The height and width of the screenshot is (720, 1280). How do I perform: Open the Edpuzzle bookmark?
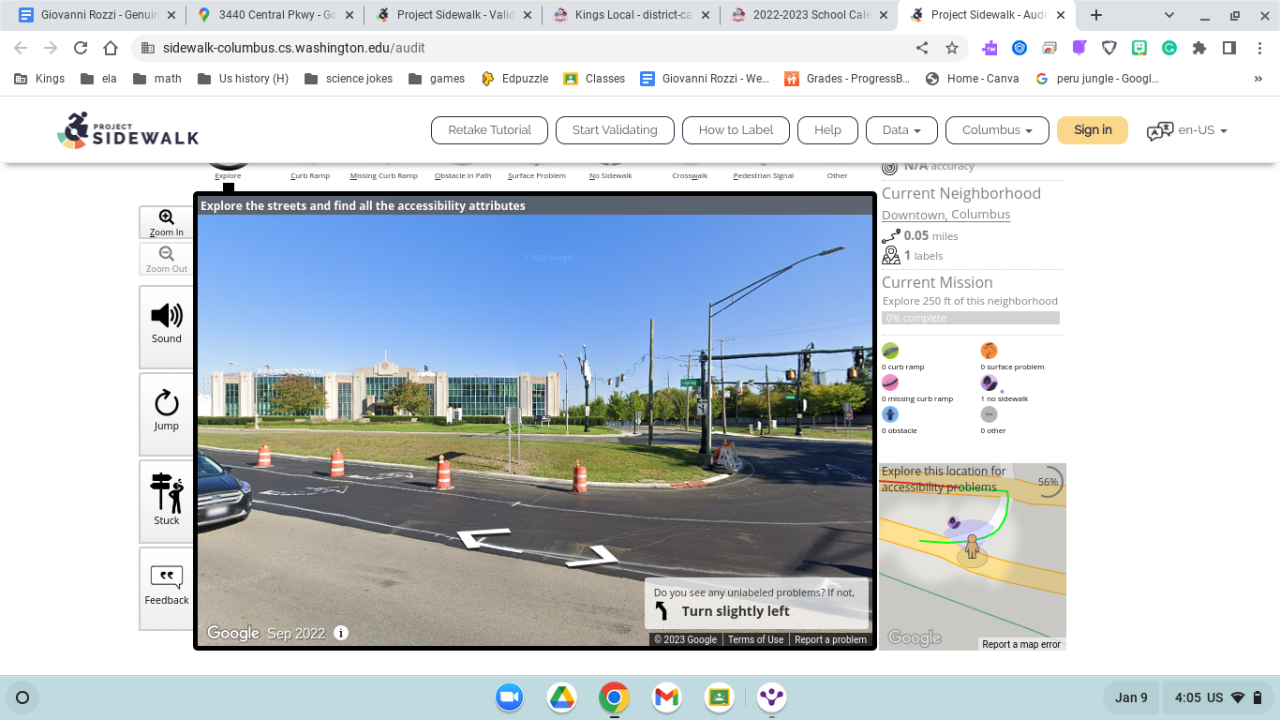click(514, 78)
